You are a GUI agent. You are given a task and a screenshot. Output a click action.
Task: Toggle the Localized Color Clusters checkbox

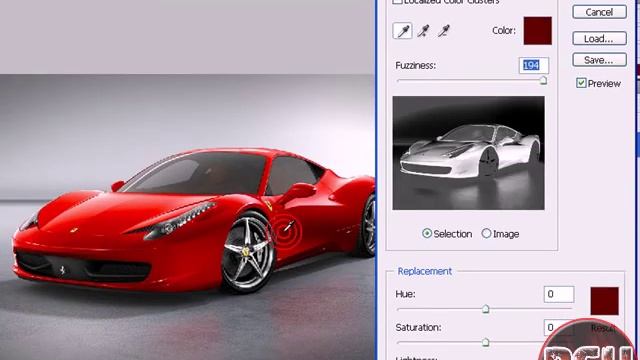click(x=397, y=2)
